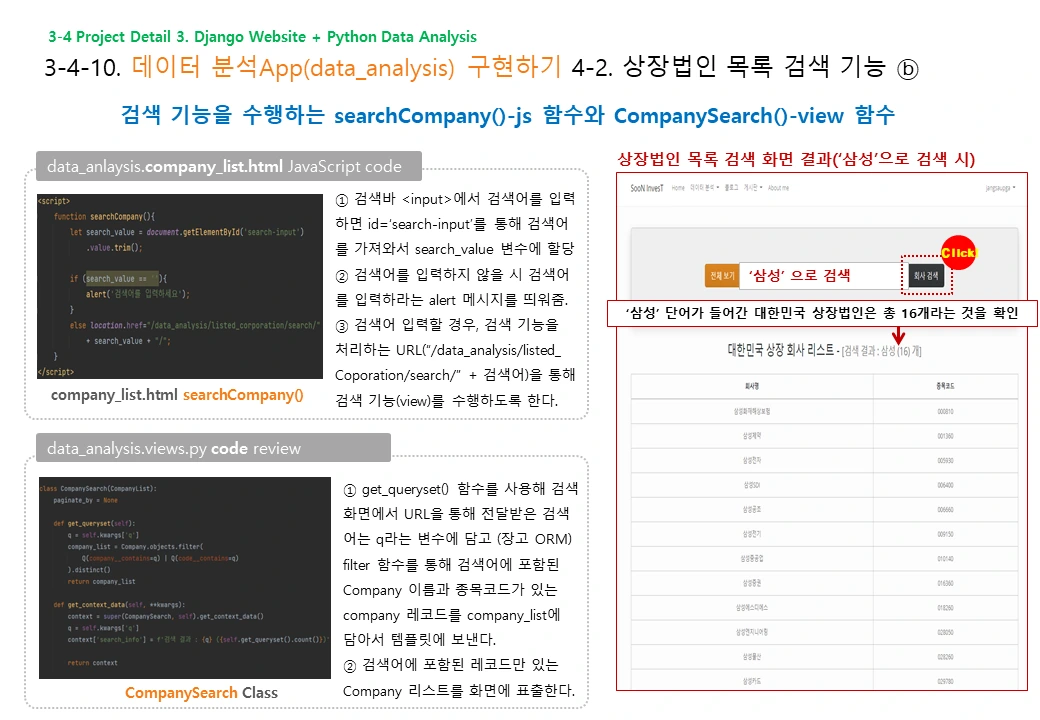
Task: Open the 블로그 navbar item
Action: coord(731,188)
